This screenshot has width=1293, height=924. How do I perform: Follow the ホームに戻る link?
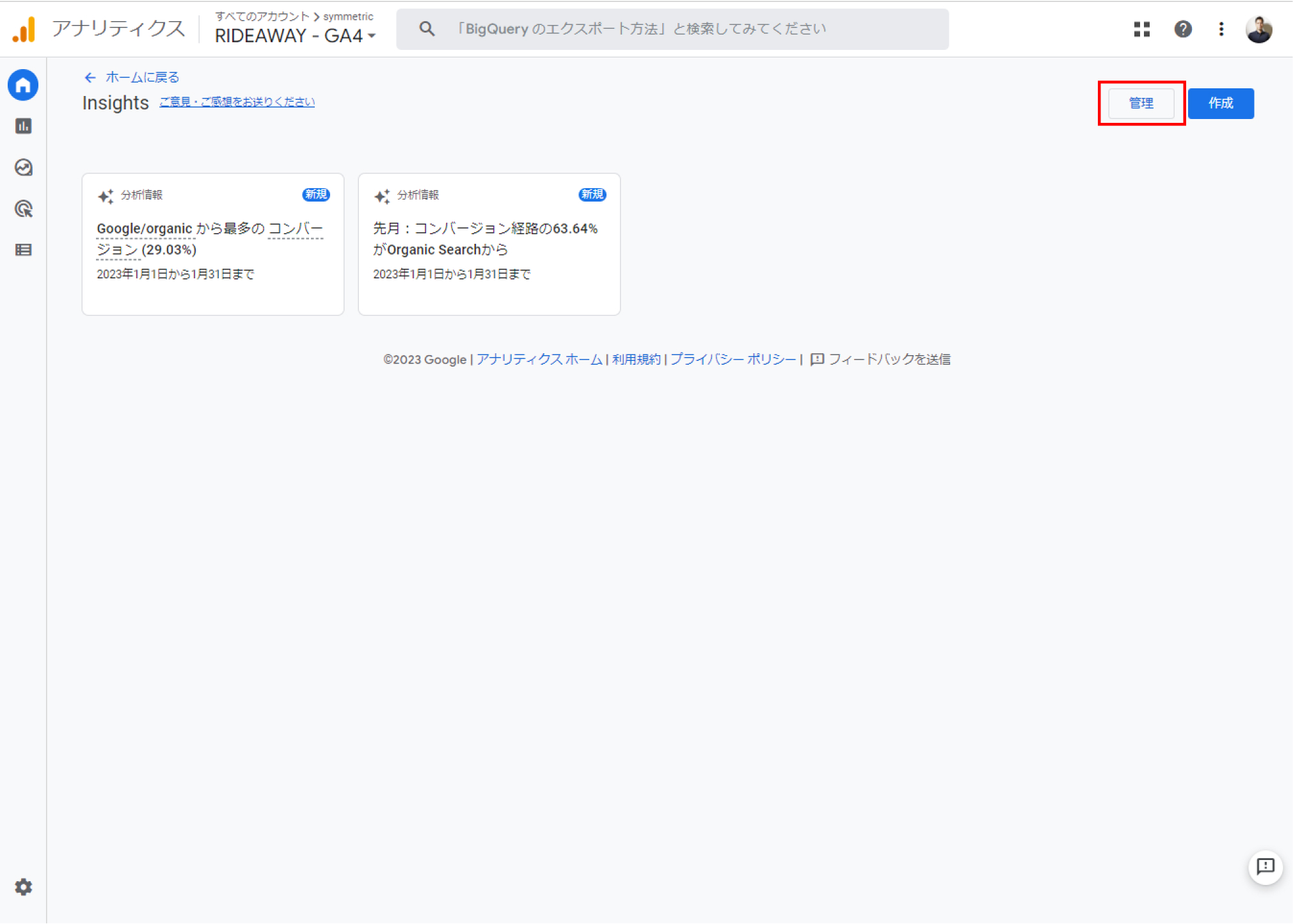(143, 77)
